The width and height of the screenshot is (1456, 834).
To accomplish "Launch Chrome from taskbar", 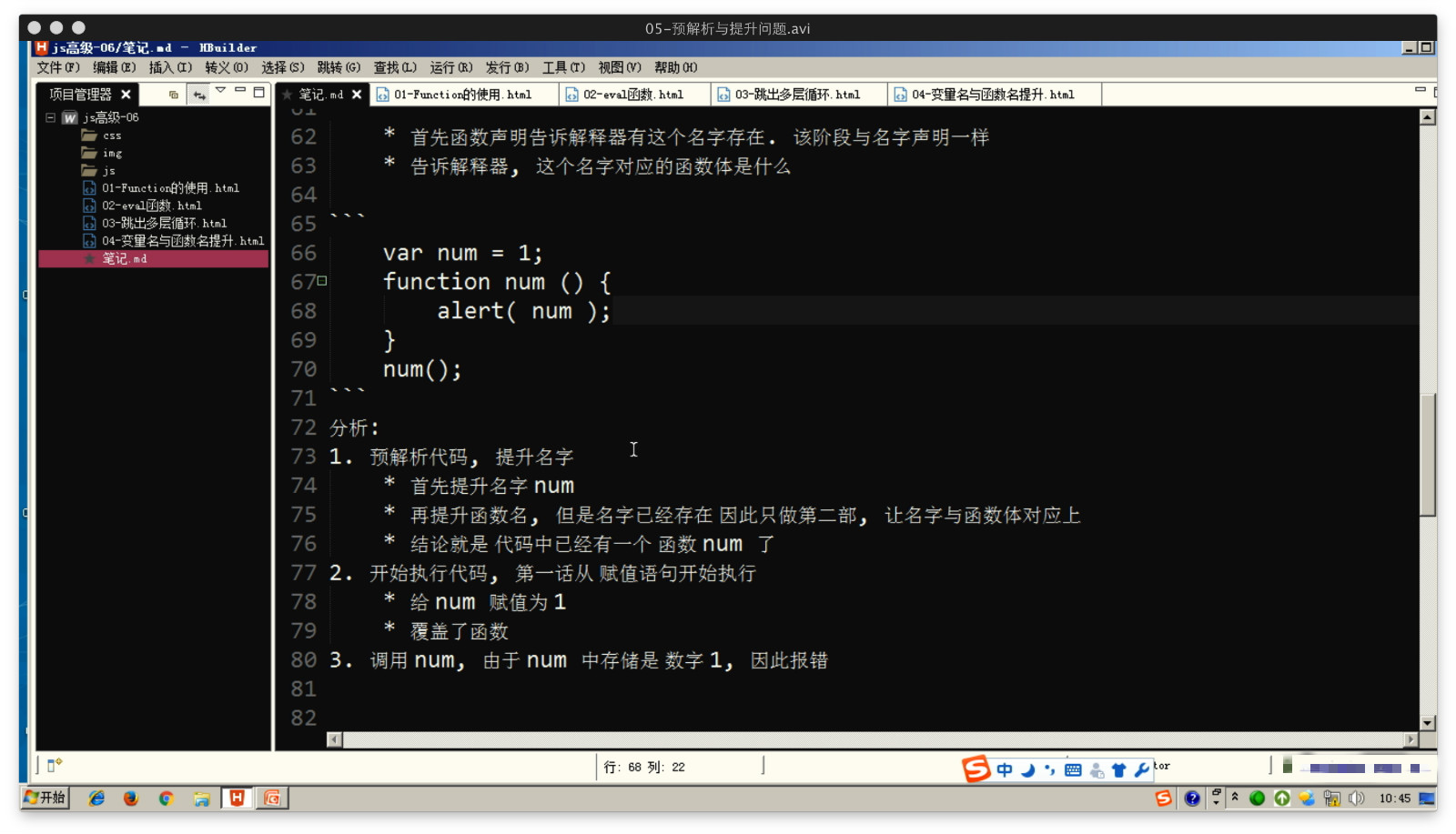I will [x=166, y=798].
